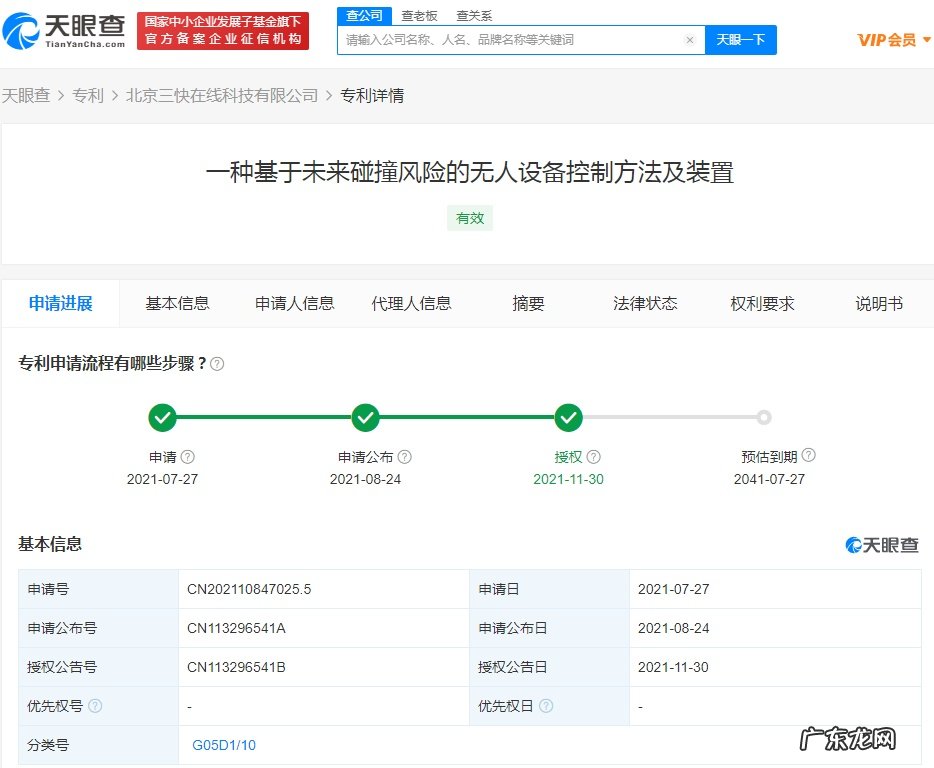Click TianYanCha watermark icon in 基本信息 section

click(x=852, y=544)
